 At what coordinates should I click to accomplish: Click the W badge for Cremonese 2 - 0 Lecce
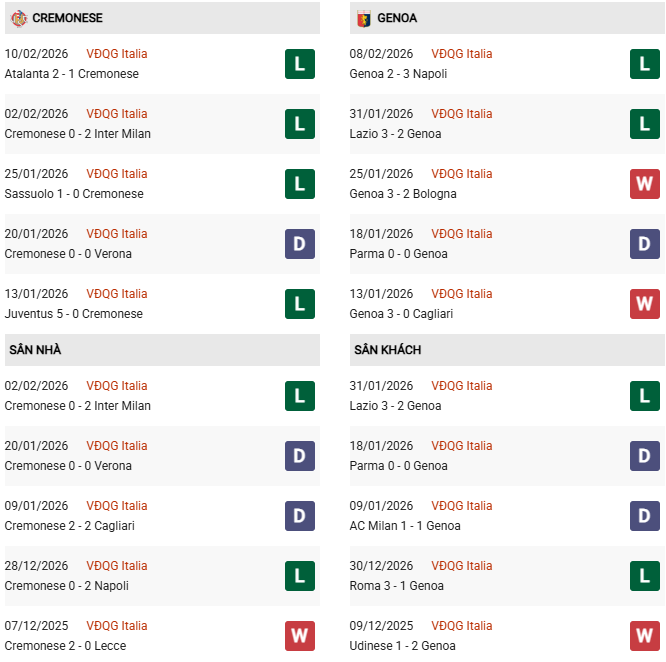coord(299,636)
